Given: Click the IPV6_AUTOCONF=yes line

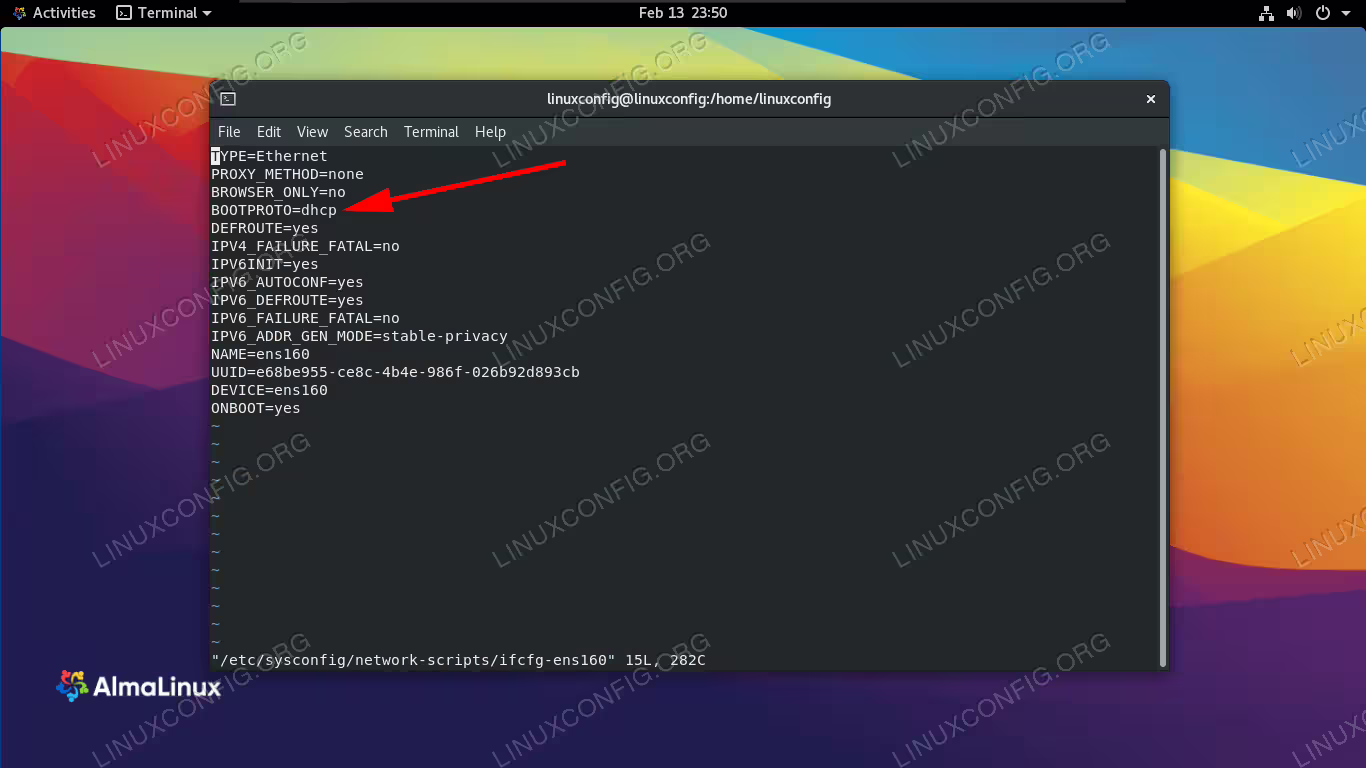Looking at the screenshot, I should pos(287,282).
